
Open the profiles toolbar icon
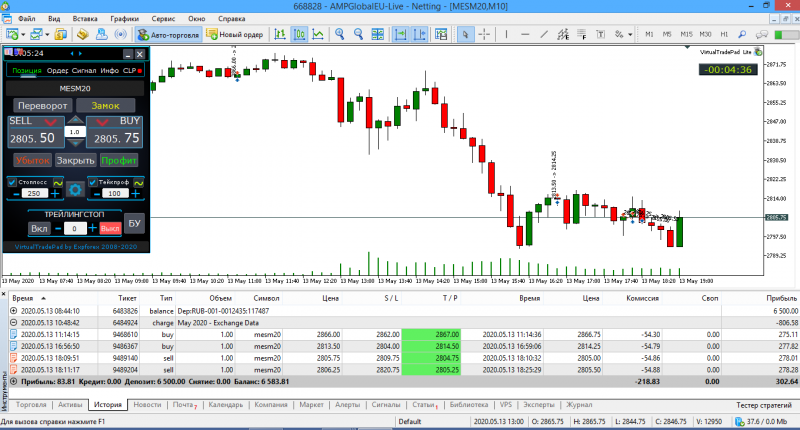36,34
